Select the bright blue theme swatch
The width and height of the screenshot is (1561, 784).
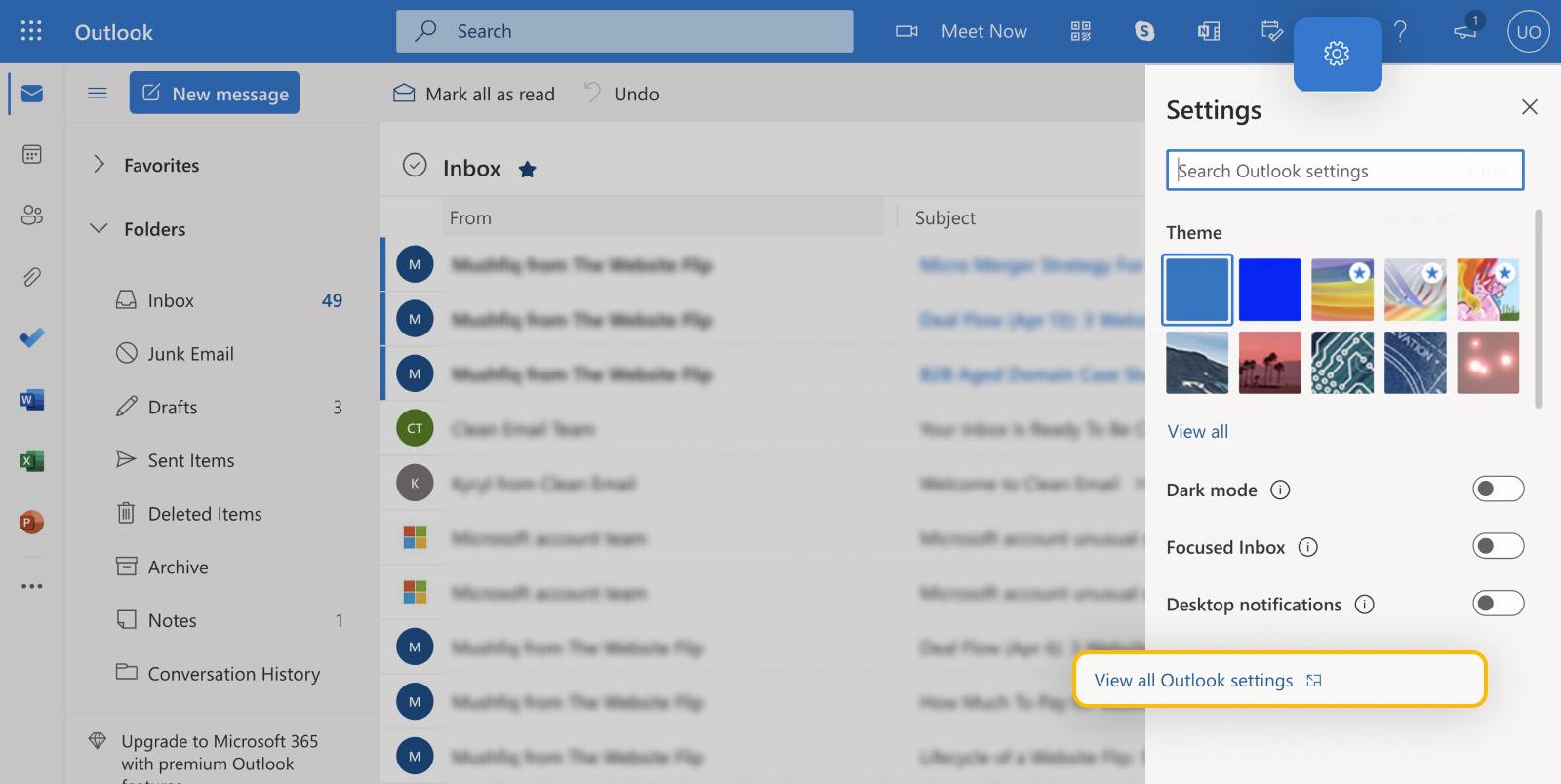point(1269,290)
